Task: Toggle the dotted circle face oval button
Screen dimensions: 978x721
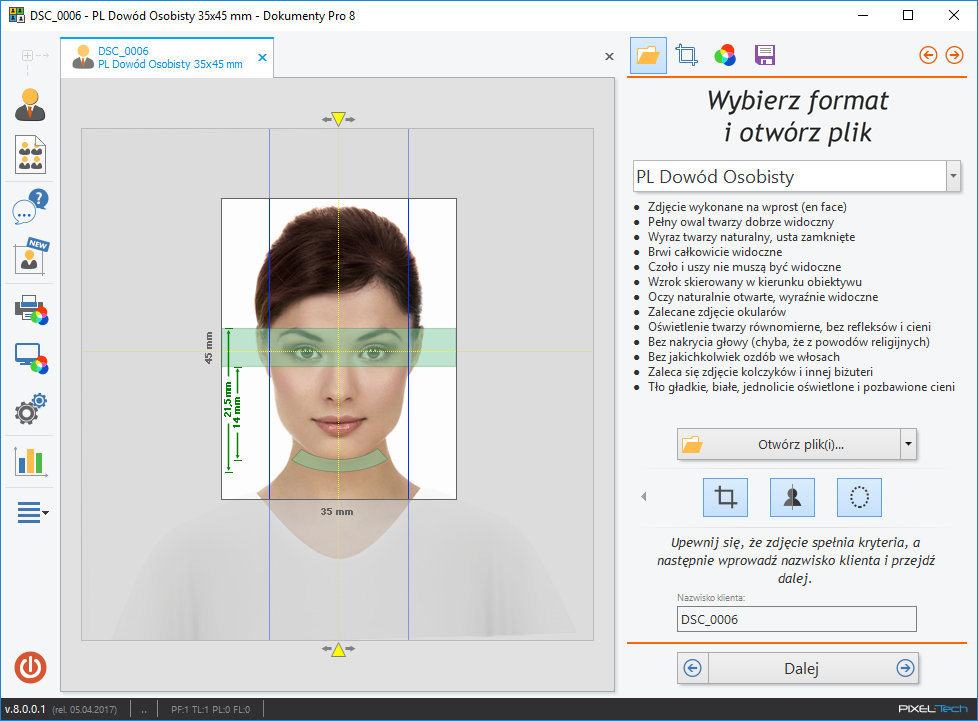Action: point(859,497)
